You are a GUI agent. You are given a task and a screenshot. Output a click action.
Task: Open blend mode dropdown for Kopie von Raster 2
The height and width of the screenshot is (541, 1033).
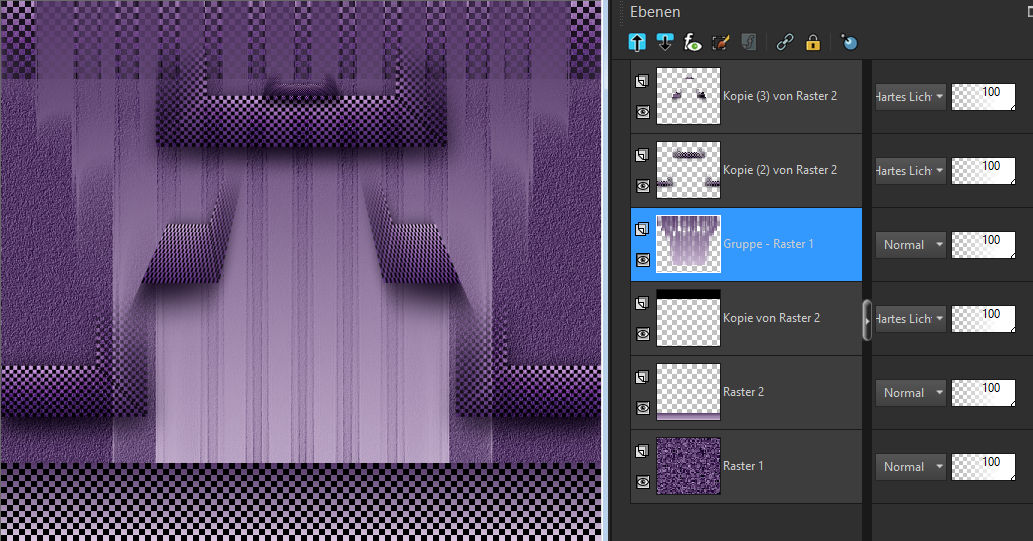coord(910,318)
